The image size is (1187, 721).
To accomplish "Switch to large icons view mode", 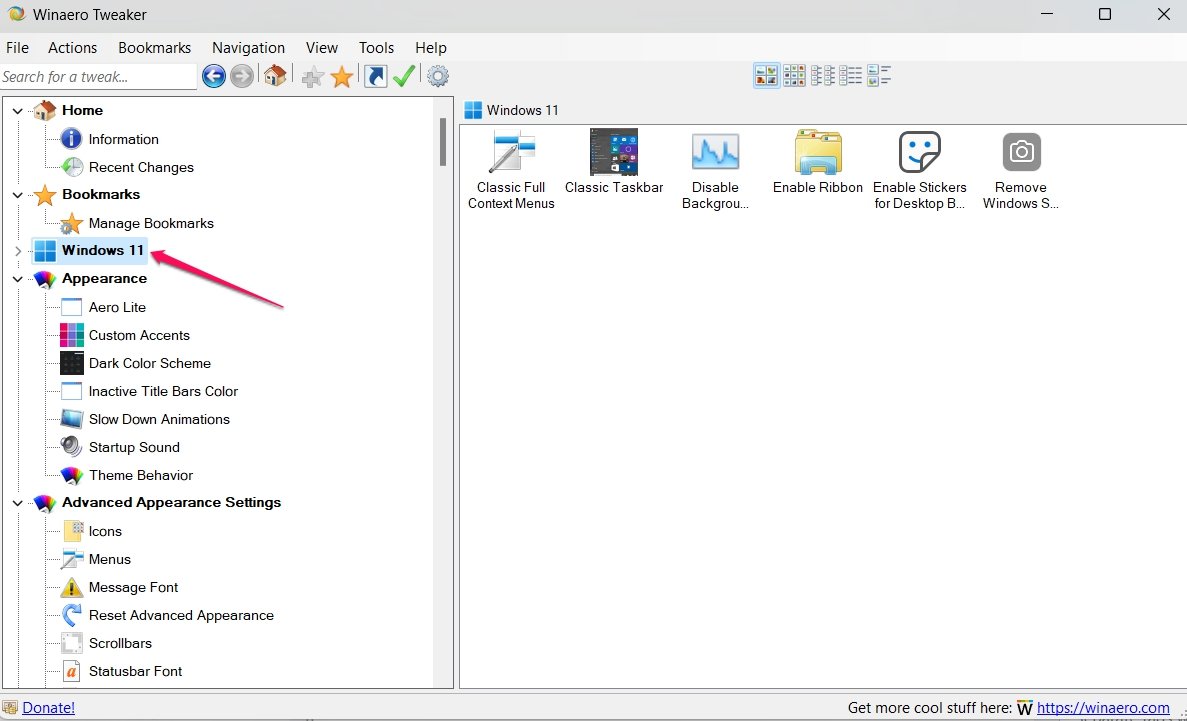I will coord(767,76).
